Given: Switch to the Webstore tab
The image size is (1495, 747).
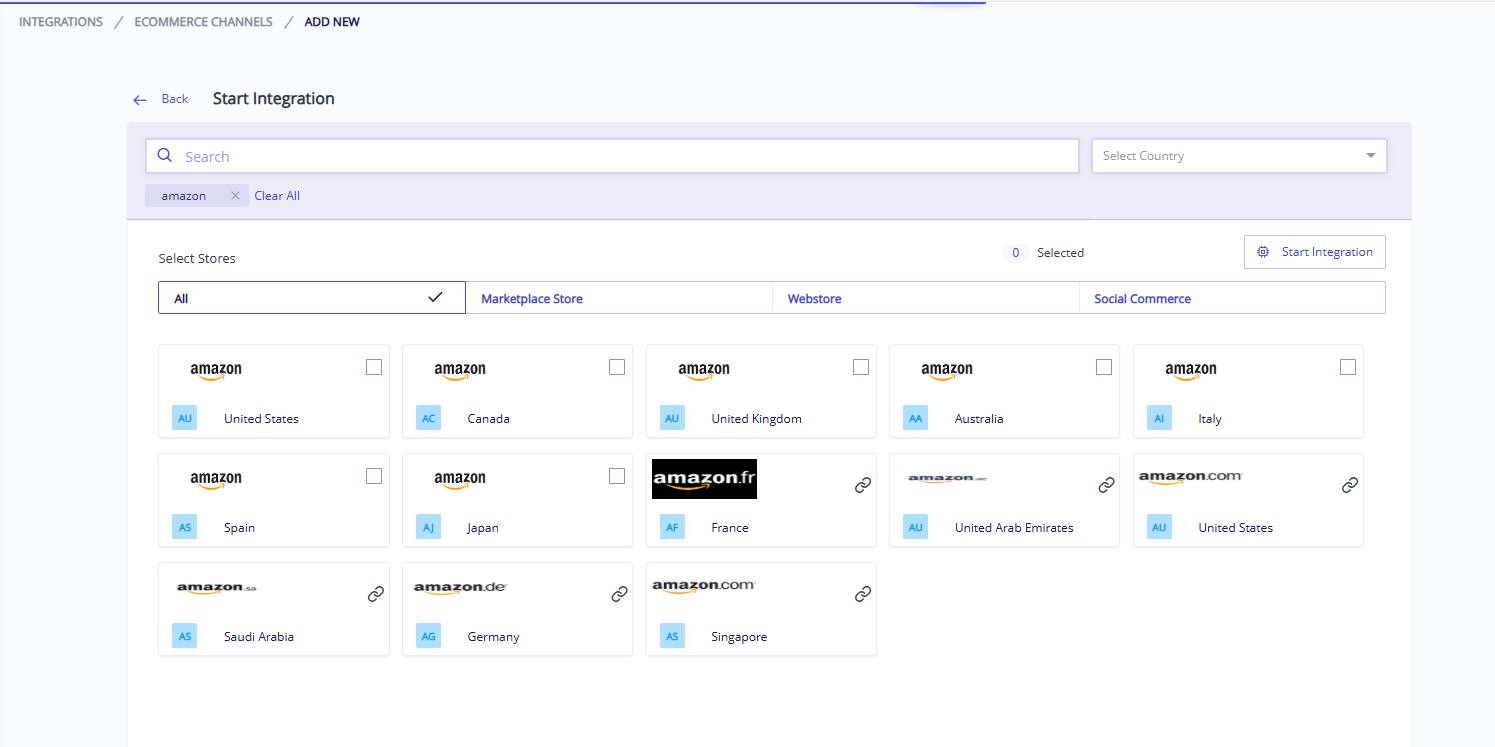Looking at the screenshot, I should pyautogui.click(x=926, y=298).
